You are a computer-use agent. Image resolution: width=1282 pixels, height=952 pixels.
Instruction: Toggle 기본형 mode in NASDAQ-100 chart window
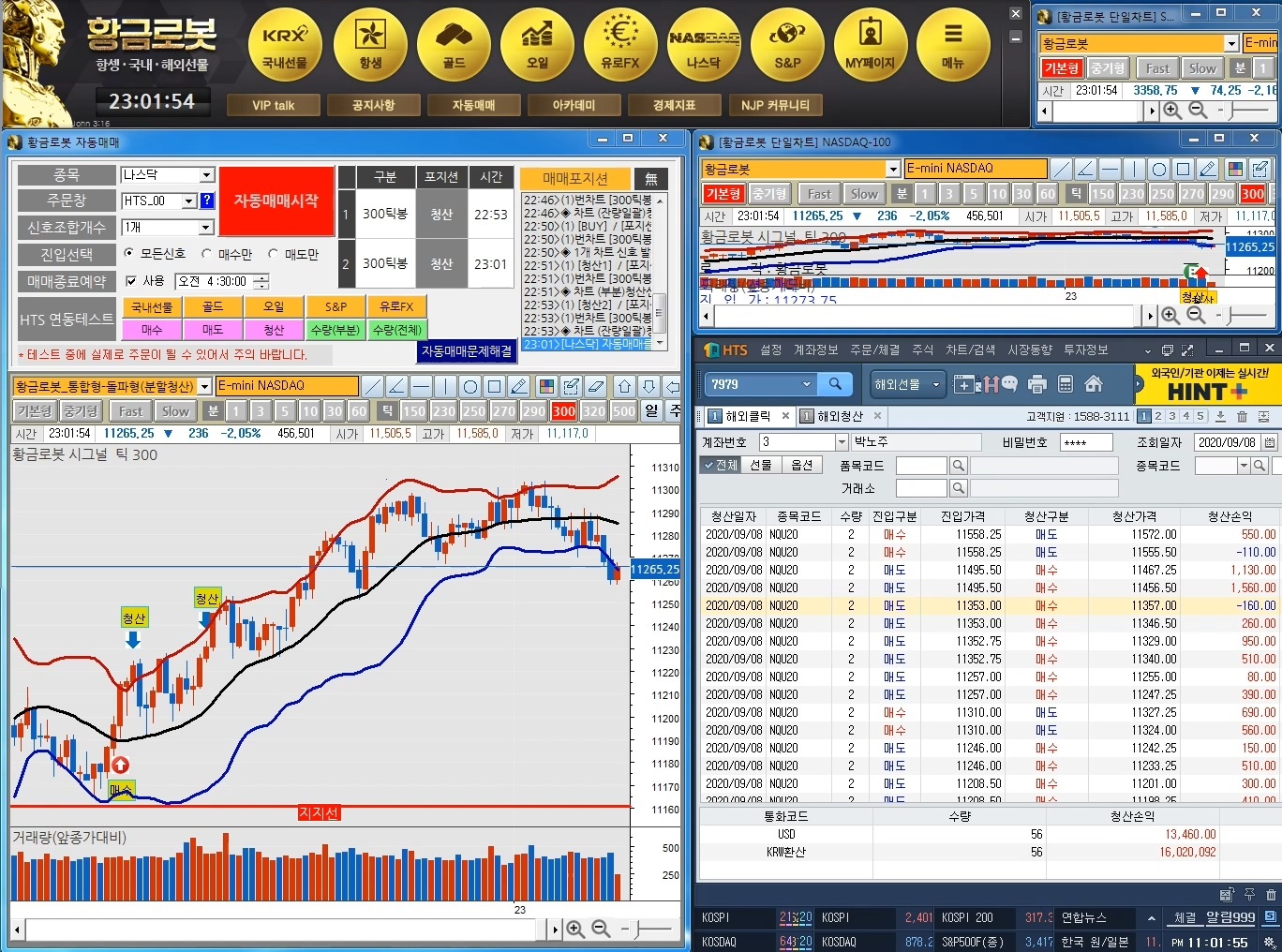(723, 194)
